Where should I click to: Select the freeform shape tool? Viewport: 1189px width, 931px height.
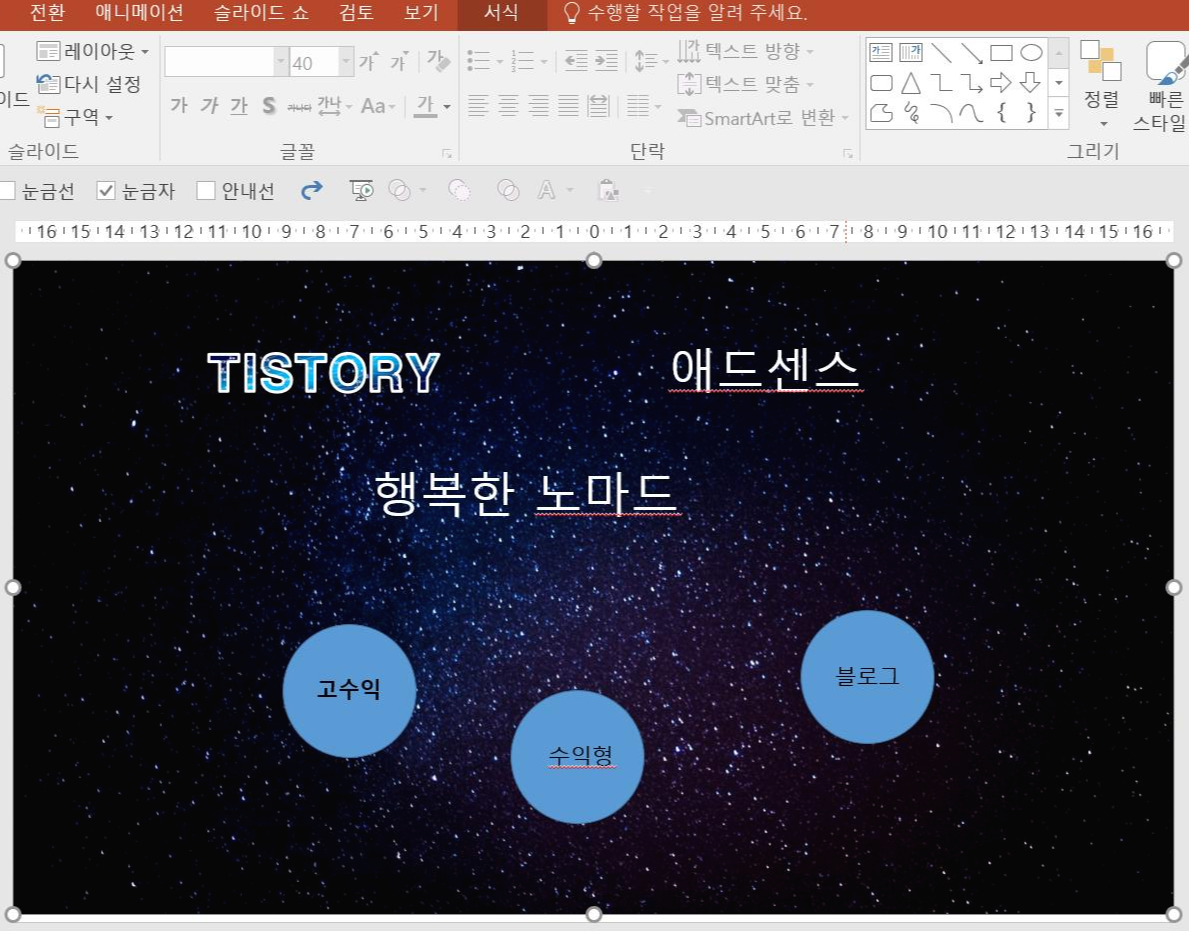click(880, 113)
